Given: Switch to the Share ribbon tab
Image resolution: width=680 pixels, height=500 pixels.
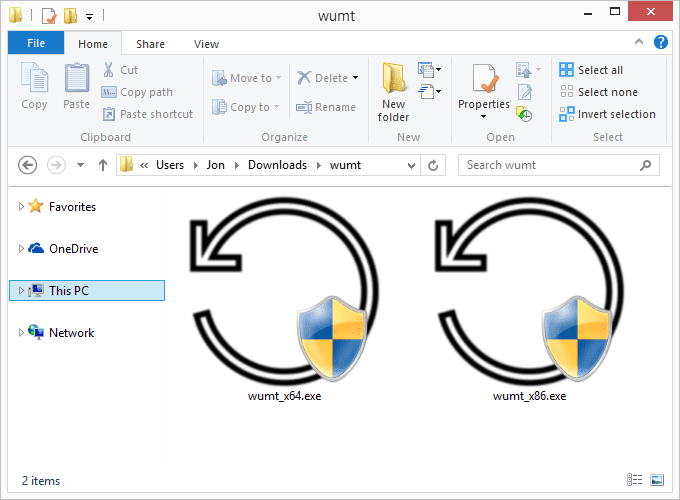Looking at the screenshot, I should coord(151,44).
